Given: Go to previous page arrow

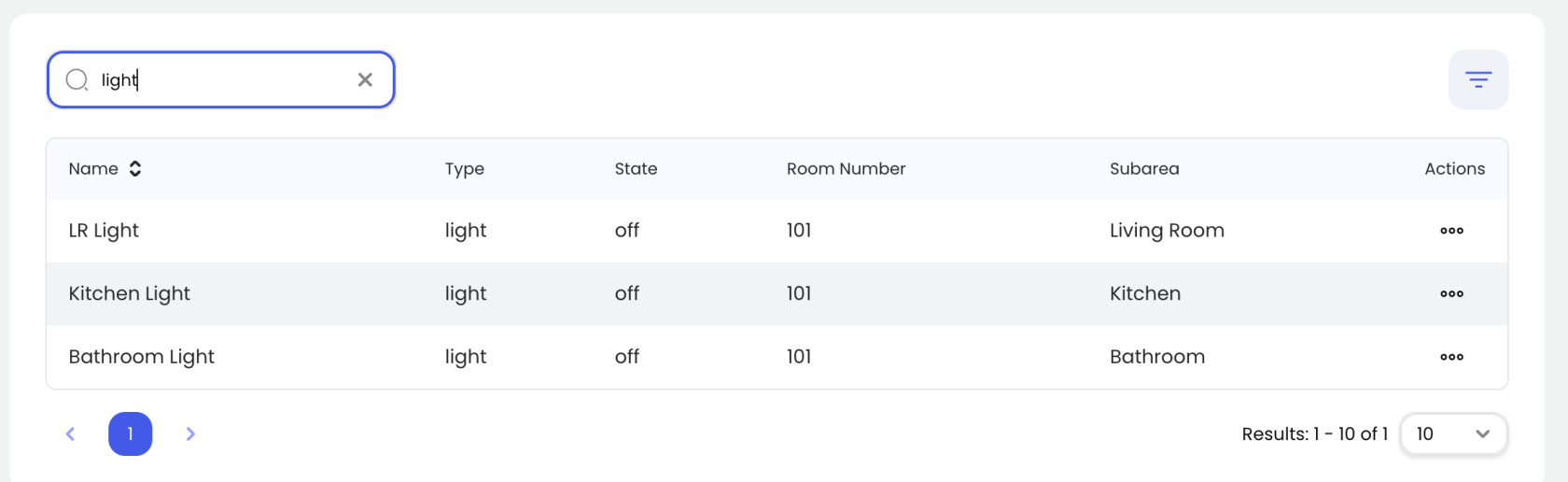Looking at the screenshot, I should pyautogui.click(x=70, y=433).
